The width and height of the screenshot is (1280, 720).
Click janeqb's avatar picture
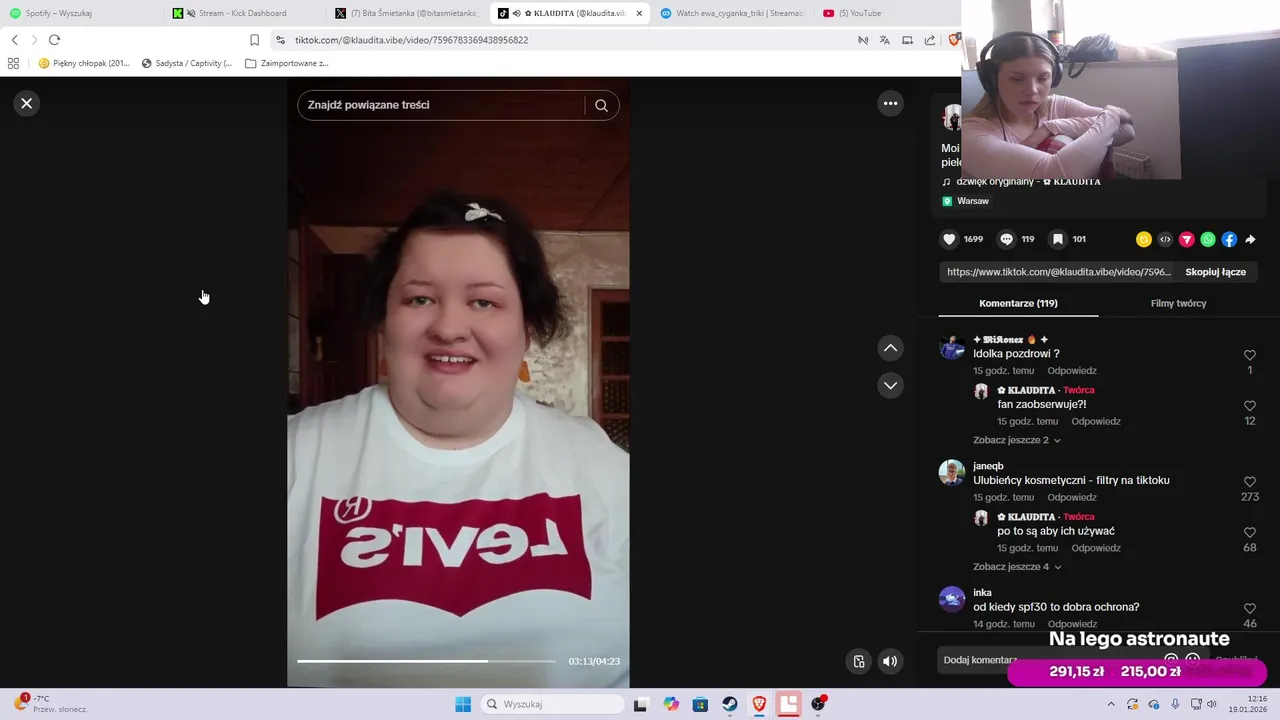952,472
